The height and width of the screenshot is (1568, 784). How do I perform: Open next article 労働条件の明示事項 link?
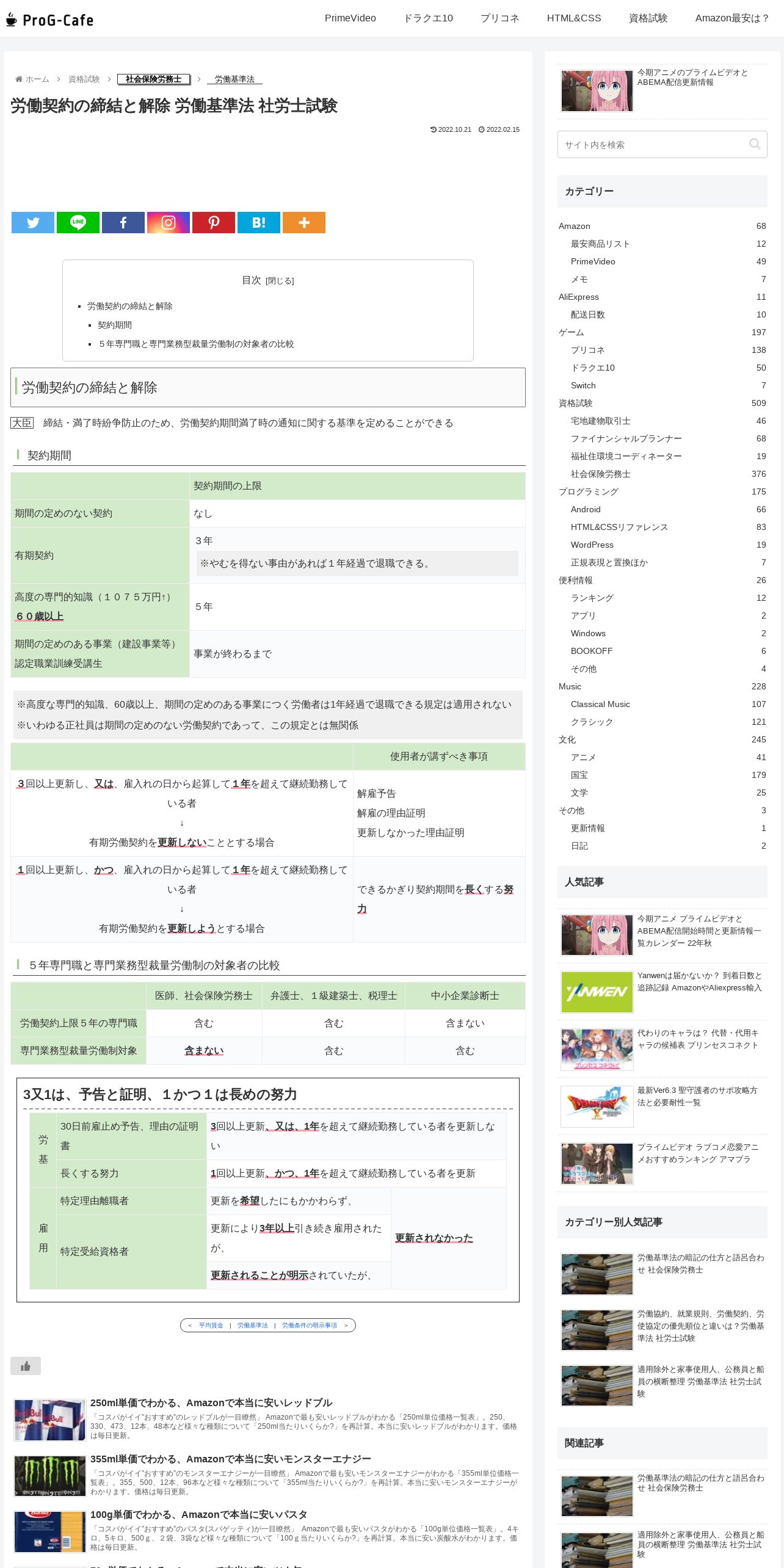point(309,1326)
